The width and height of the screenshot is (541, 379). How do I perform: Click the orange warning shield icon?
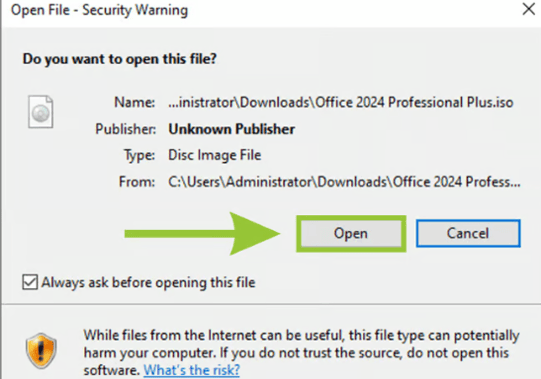point(41,351)
